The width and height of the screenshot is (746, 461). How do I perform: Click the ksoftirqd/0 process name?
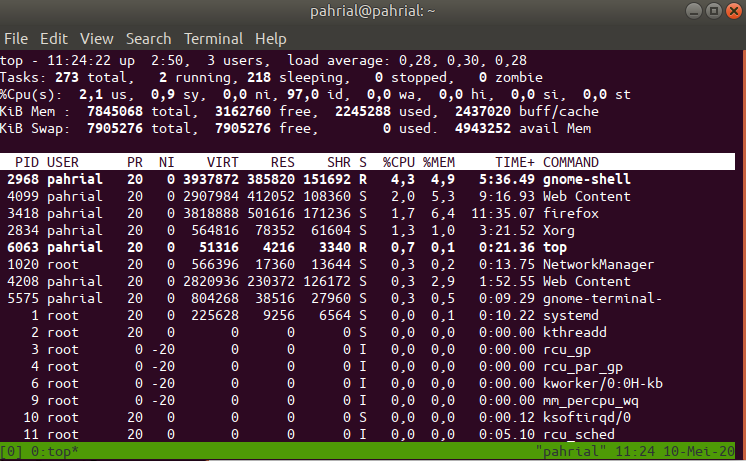pos(587,418)
